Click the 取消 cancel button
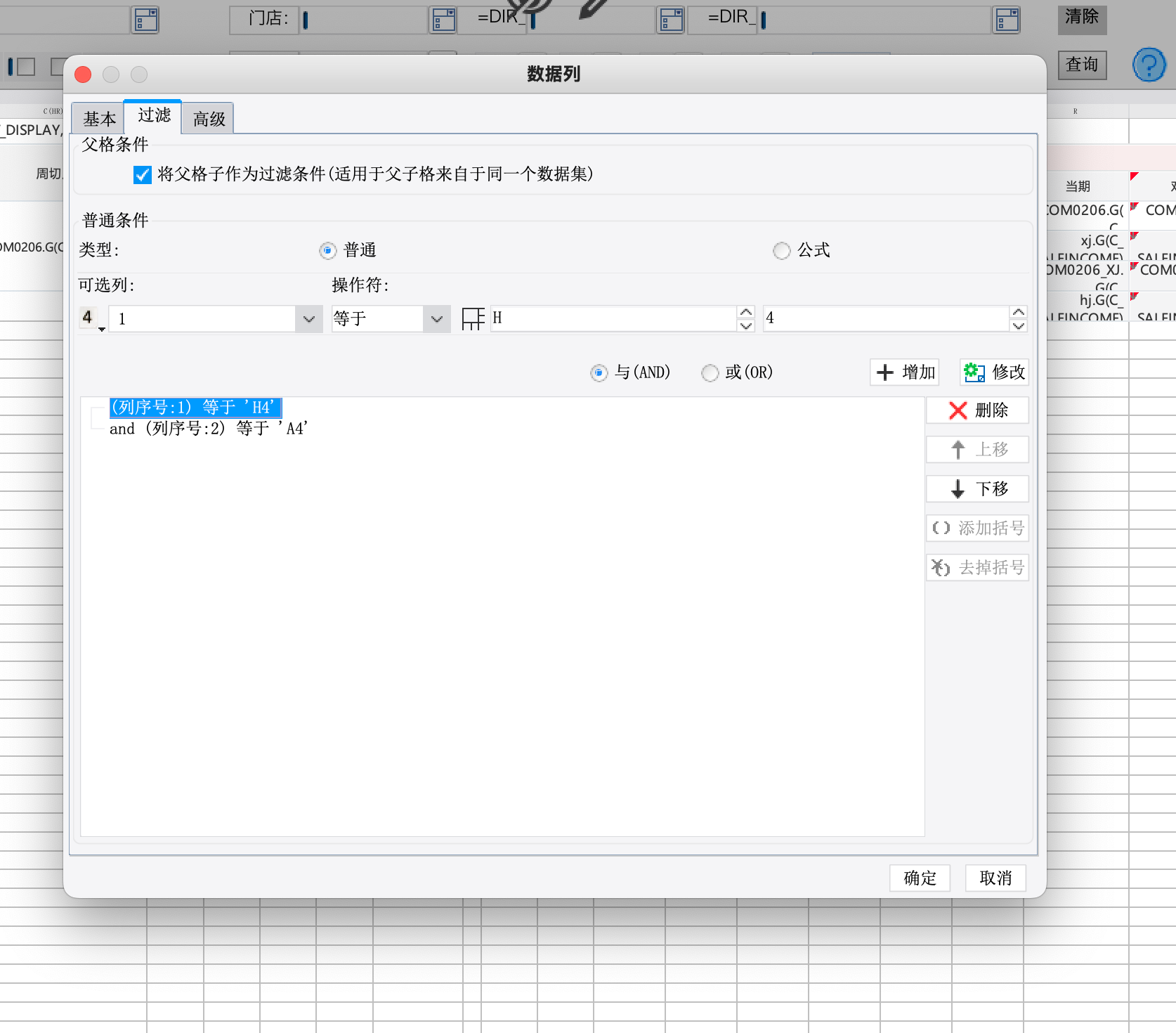Screen dimensions: 1176x1033 tap(995, 878)
